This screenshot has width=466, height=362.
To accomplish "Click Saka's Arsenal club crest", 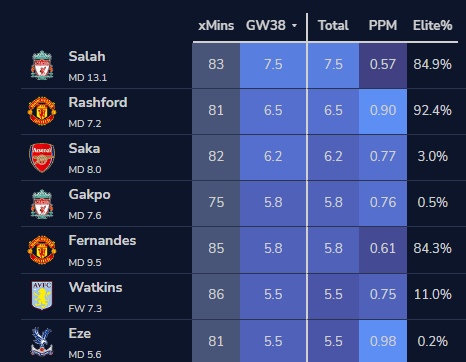I will pos(42,157).
